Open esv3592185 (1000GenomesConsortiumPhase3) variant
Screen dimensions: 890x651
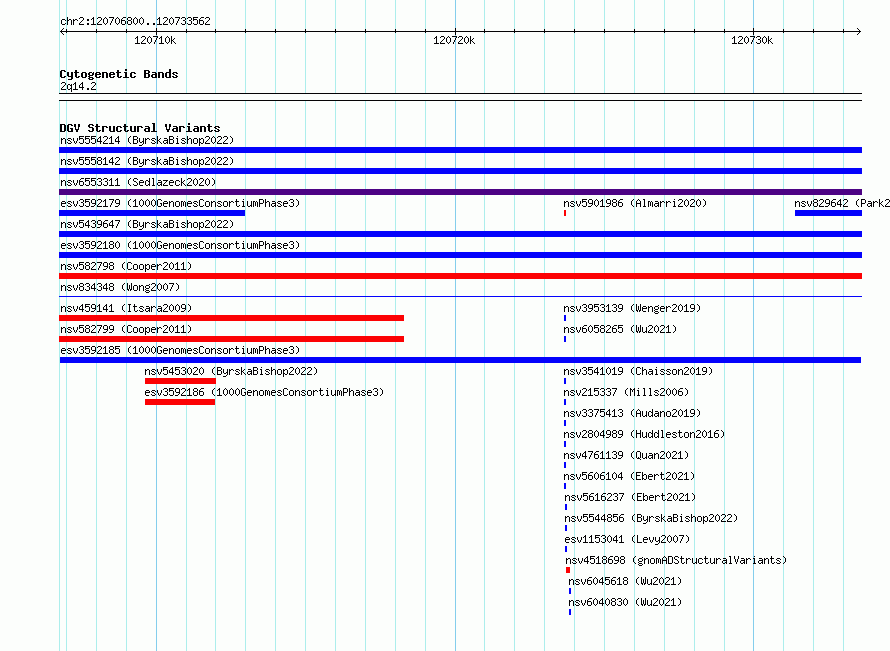180,350
